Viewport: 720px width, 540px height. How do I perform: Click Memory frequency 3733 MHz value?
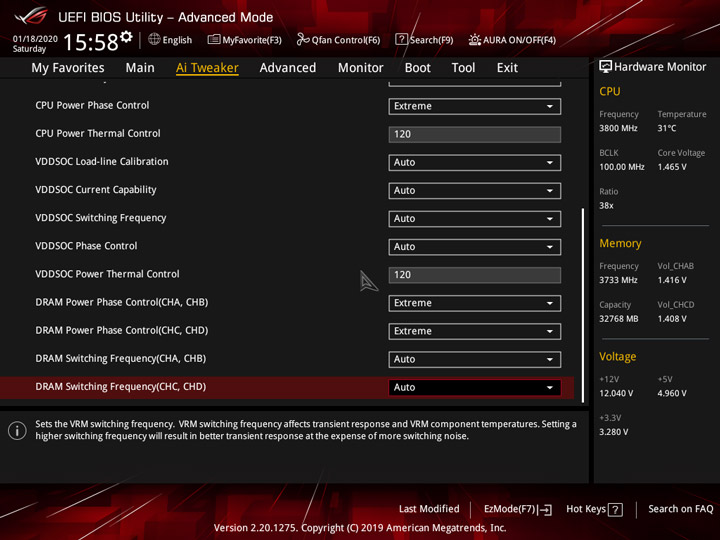pyautogui.click(x=618, y=280)
